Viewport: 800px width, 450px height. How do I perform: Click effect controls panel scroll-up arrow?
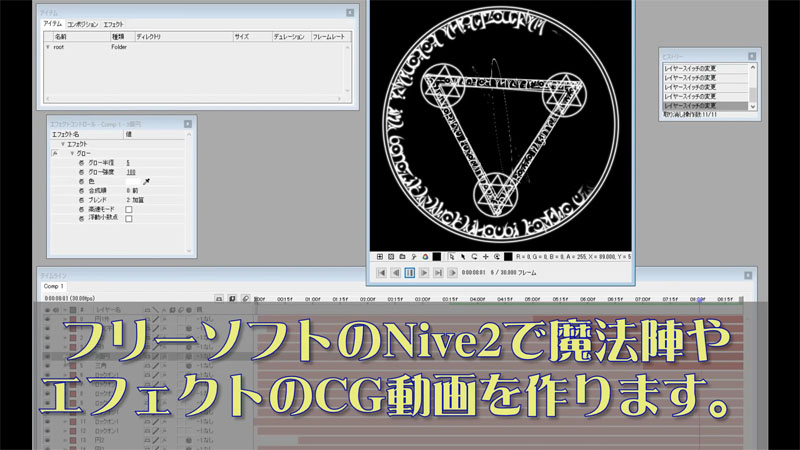[189, 134]
